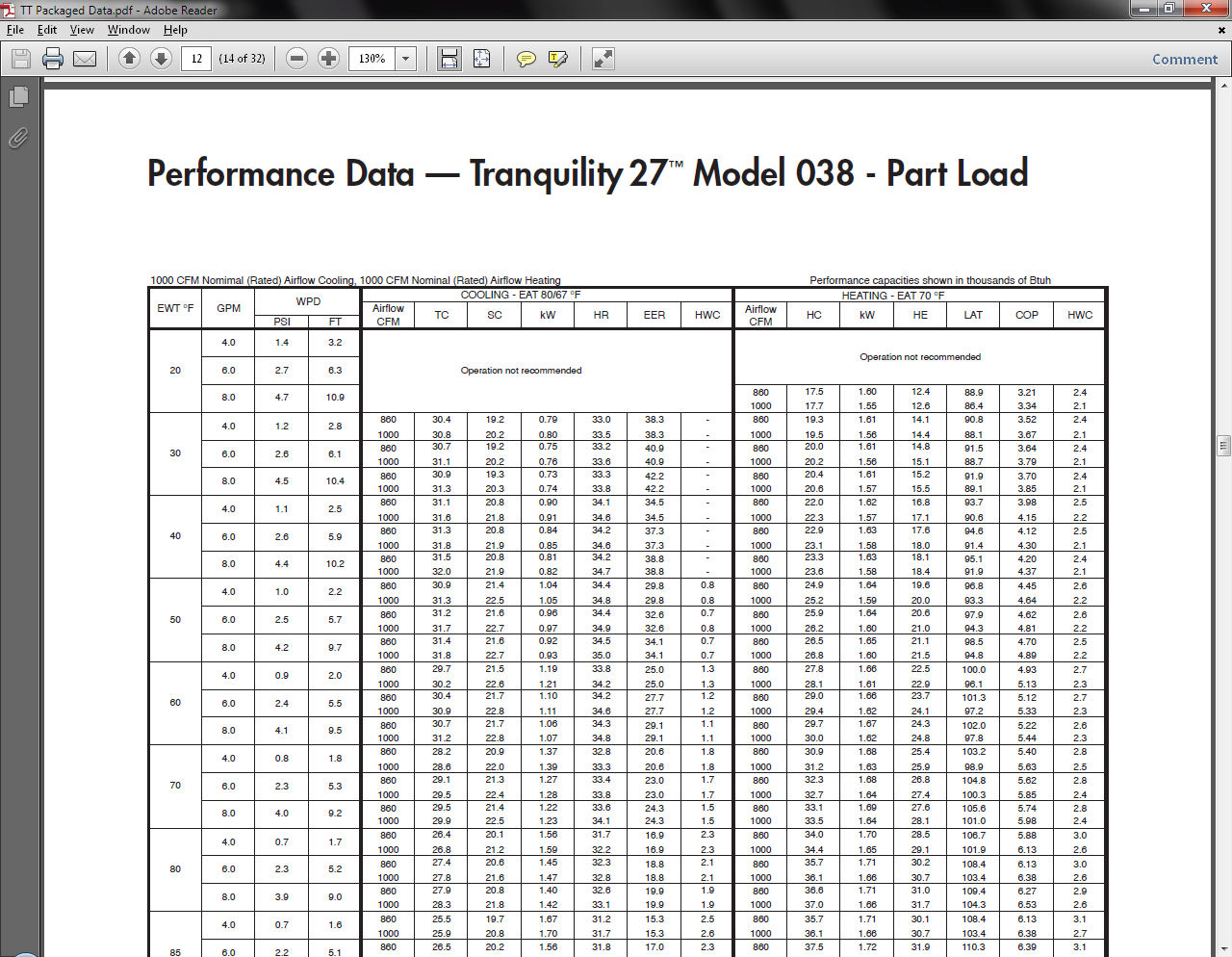Viewport: 1232px width, 957px height.
Task: Click the Adobe Reader title bar icon
Action: point(10,10)
